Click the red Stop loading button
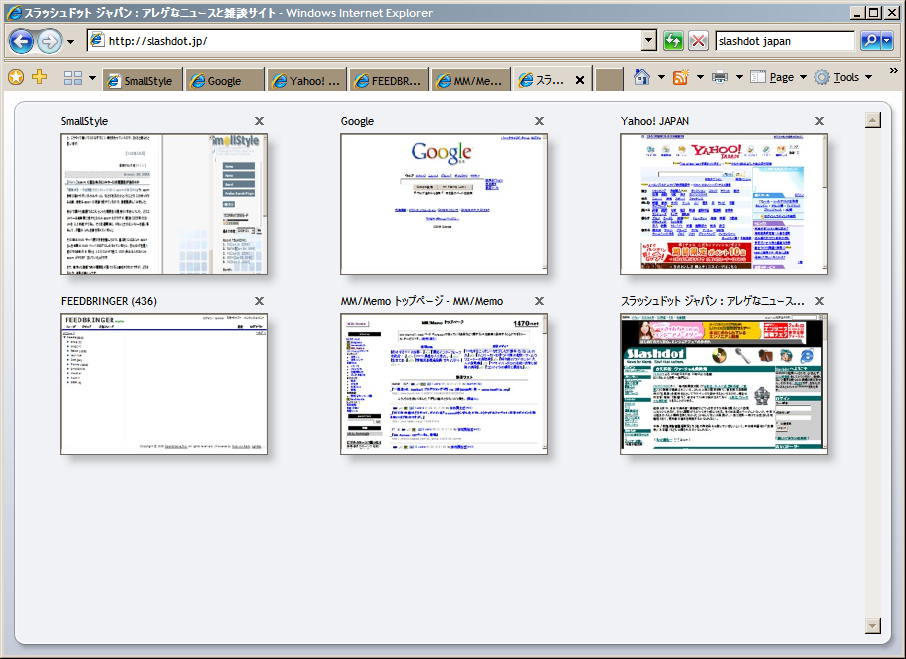906x659 pixels. pos(699,41)
